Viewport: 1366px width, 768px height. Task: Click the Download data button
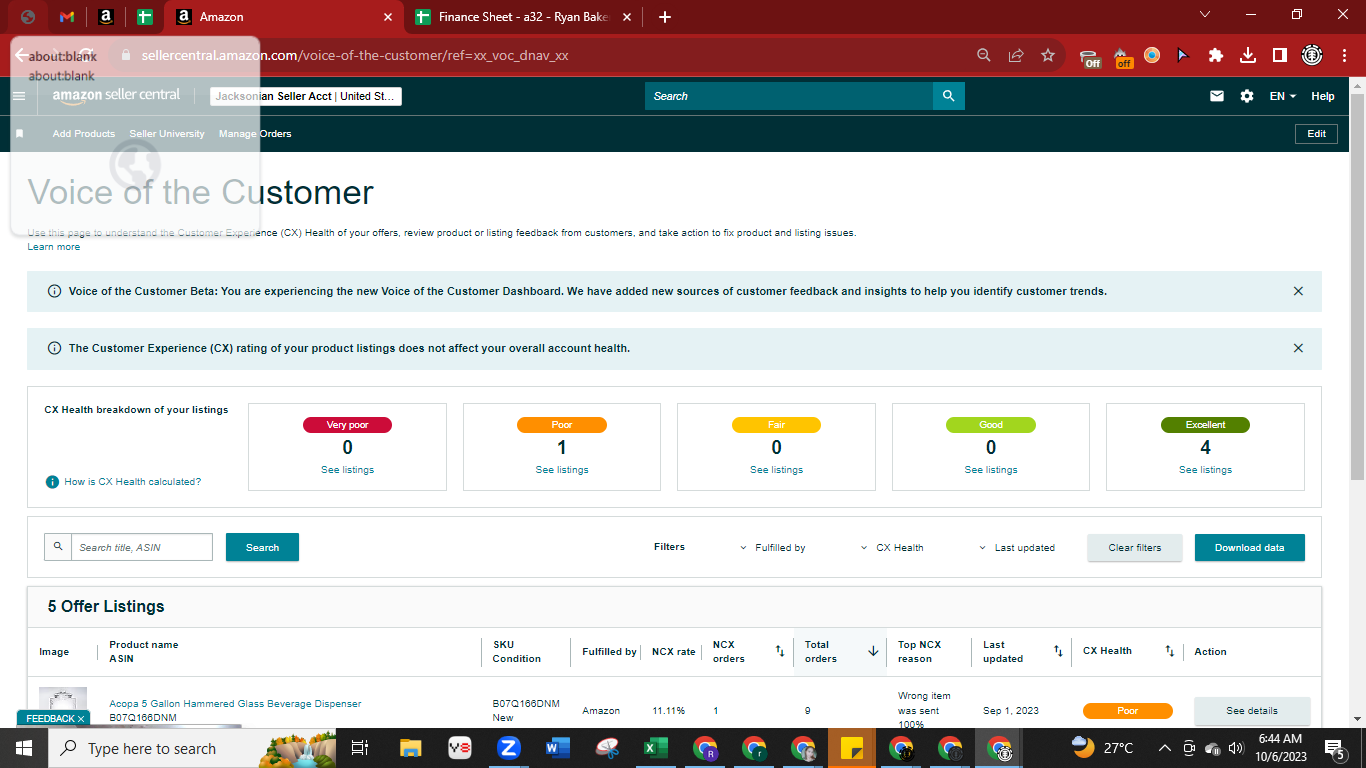point(1250,548)
